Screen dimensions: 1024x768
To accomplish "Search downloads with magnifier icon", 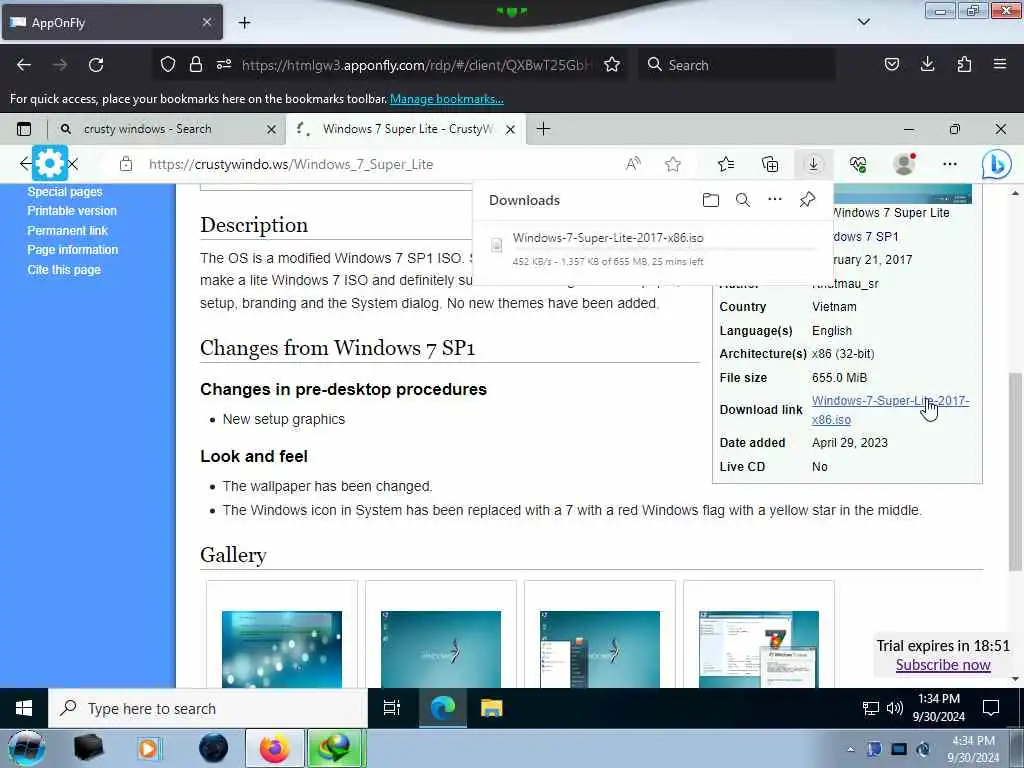I will click(743, 200).
